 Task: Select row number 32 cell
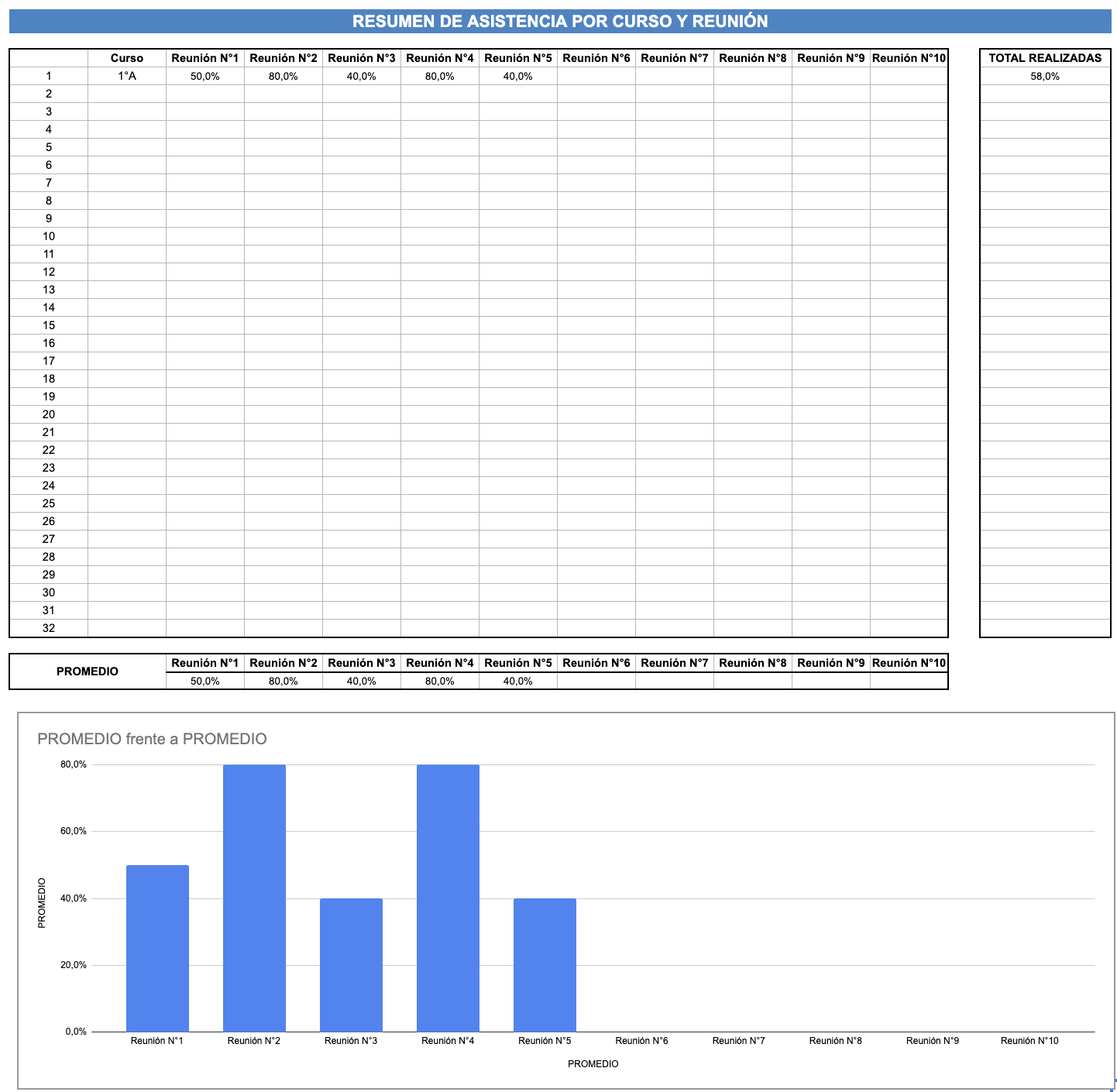pos(49,628)
